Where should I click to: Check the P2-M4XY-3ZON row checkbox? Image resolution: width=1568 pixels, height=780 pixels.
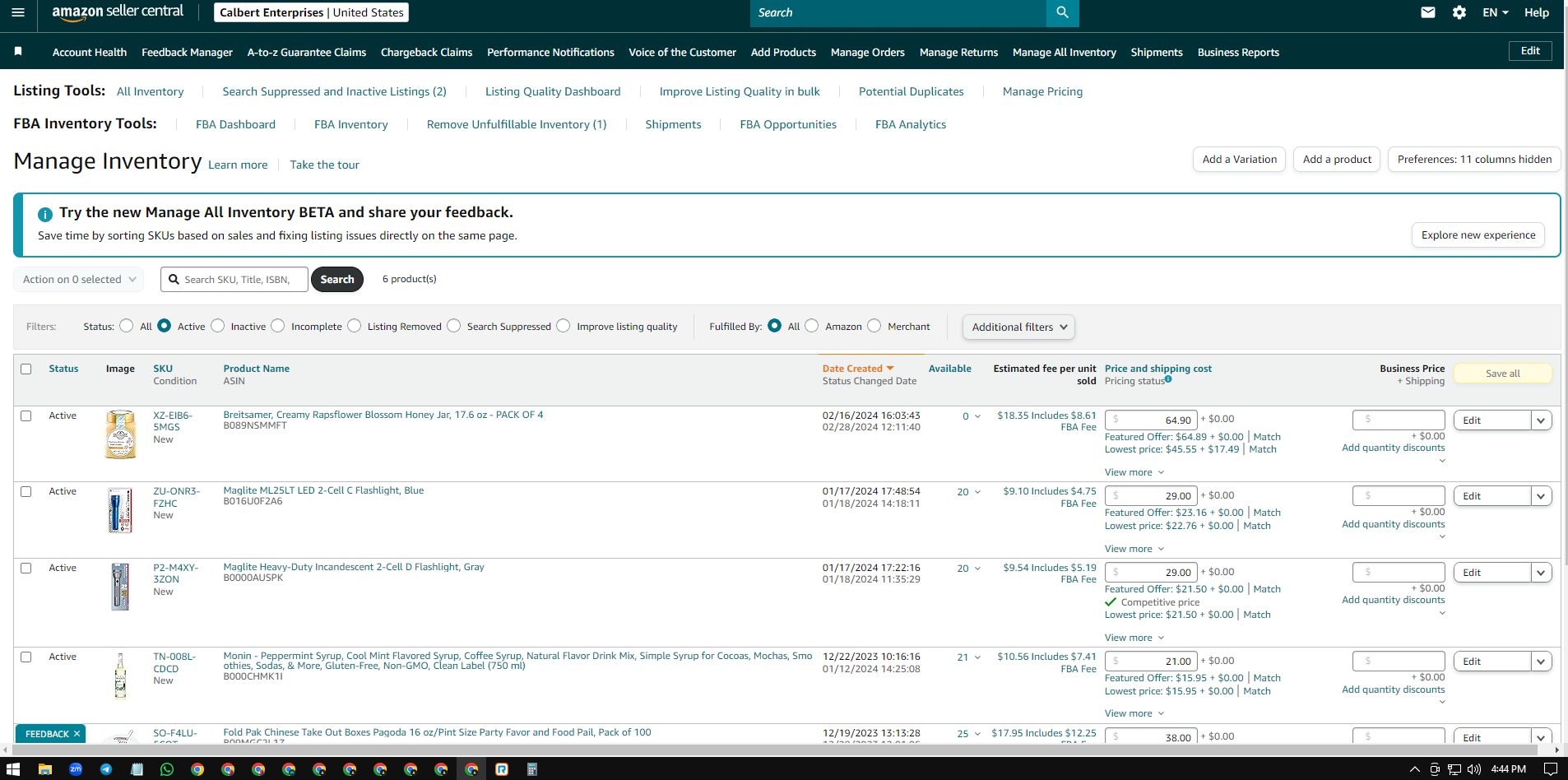point(26,568)
